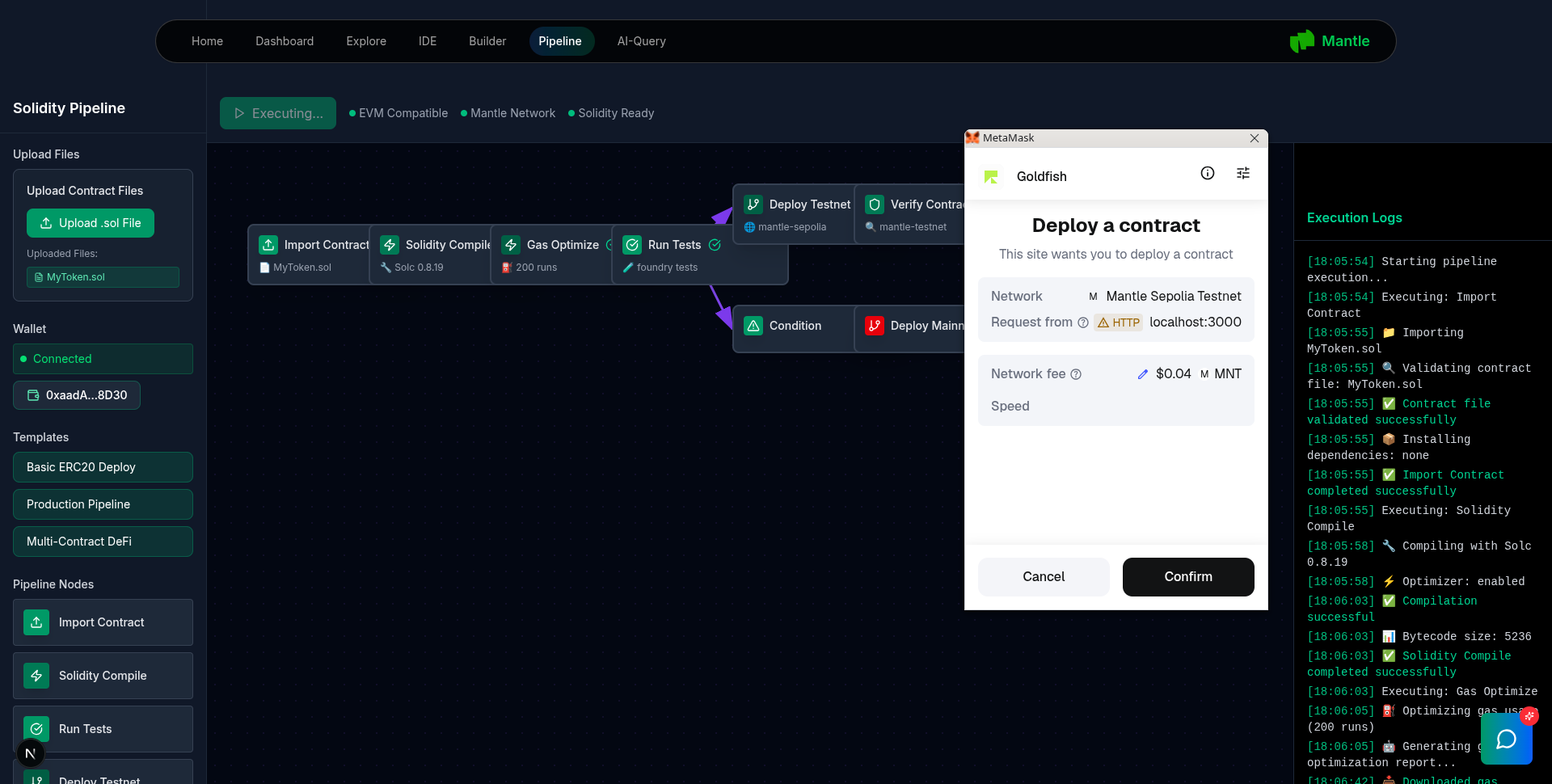
Task: Click the Upload .sol File button
Action: 91,223
